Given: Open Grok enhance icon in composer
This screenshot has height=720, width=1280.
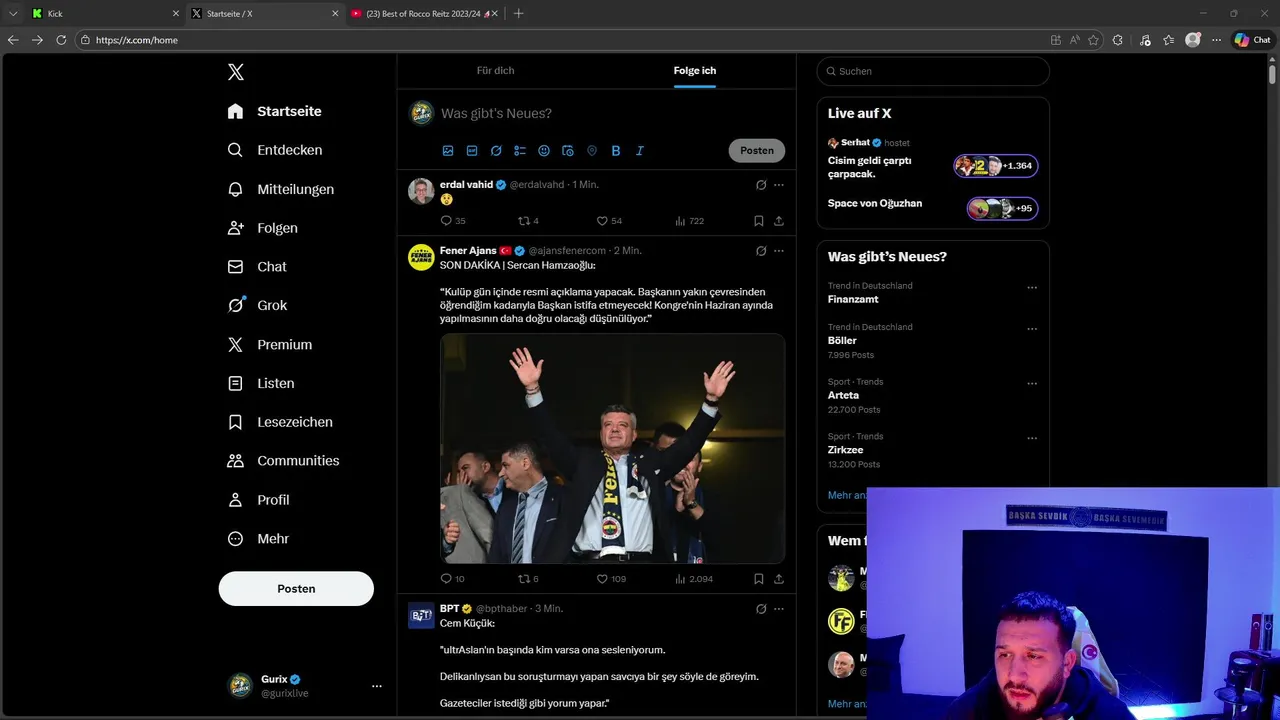Looking at the screenshot, I should [x=496, y=151].
